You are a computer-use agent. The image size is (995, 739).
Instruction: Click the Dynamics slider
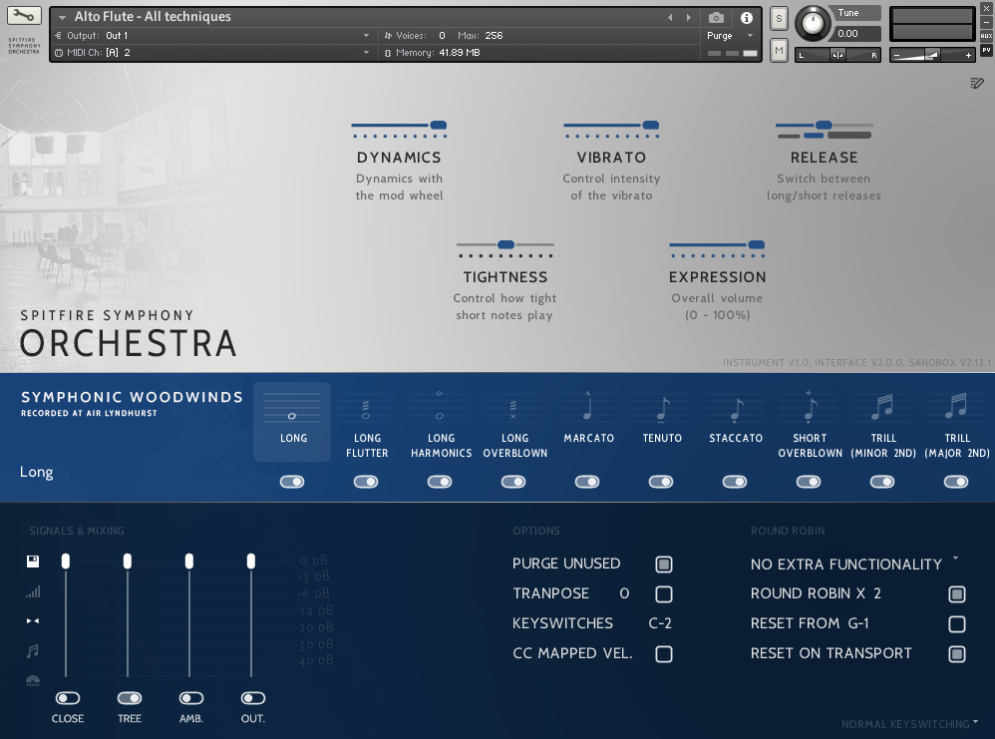coord(399,126)
